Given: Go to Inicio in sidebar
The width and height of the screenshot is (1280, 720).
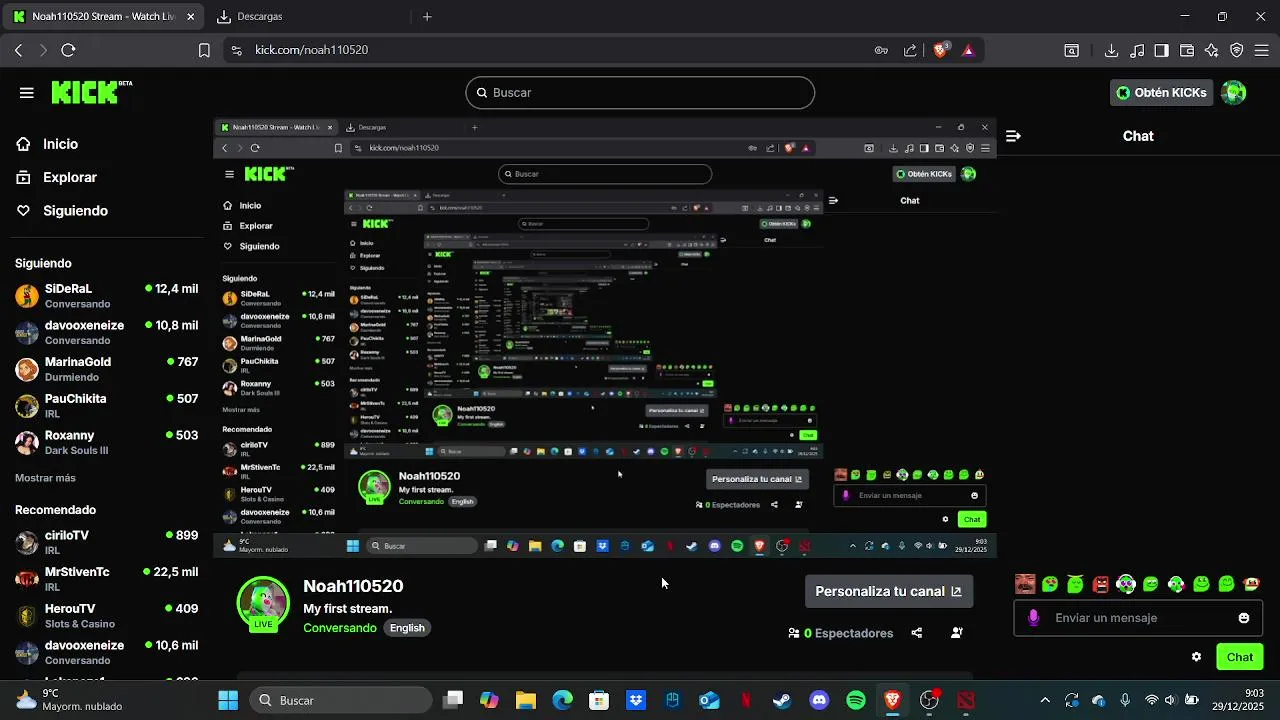Looking at the screenshot, I should tap(60, 144).
